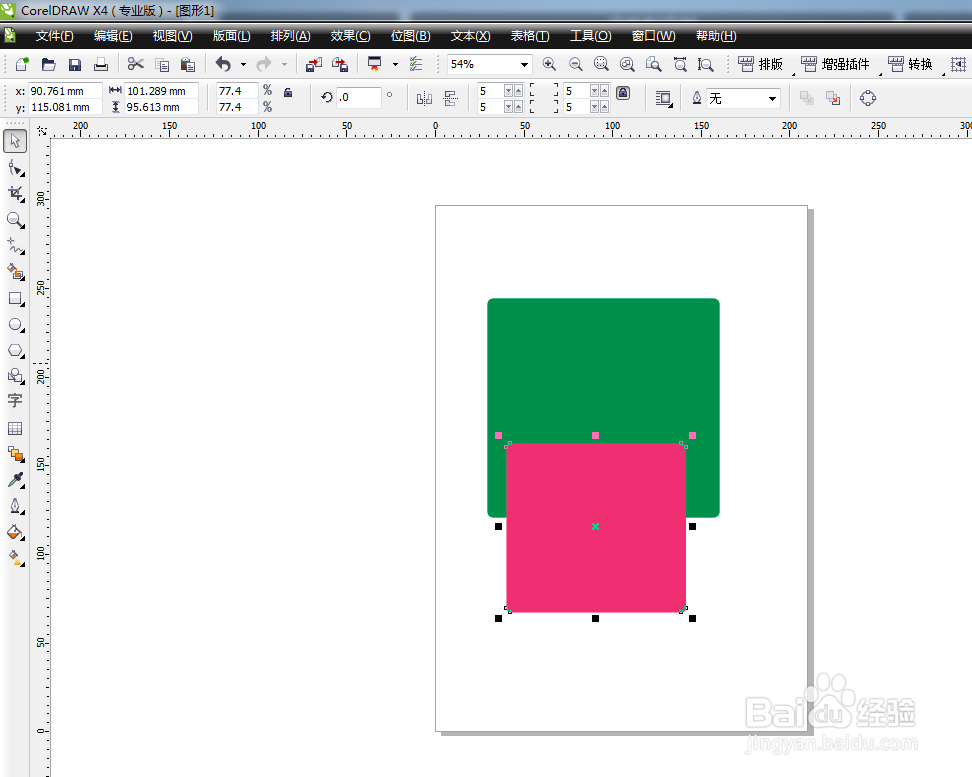Open the 位图(B) menu

click(411, 36)
